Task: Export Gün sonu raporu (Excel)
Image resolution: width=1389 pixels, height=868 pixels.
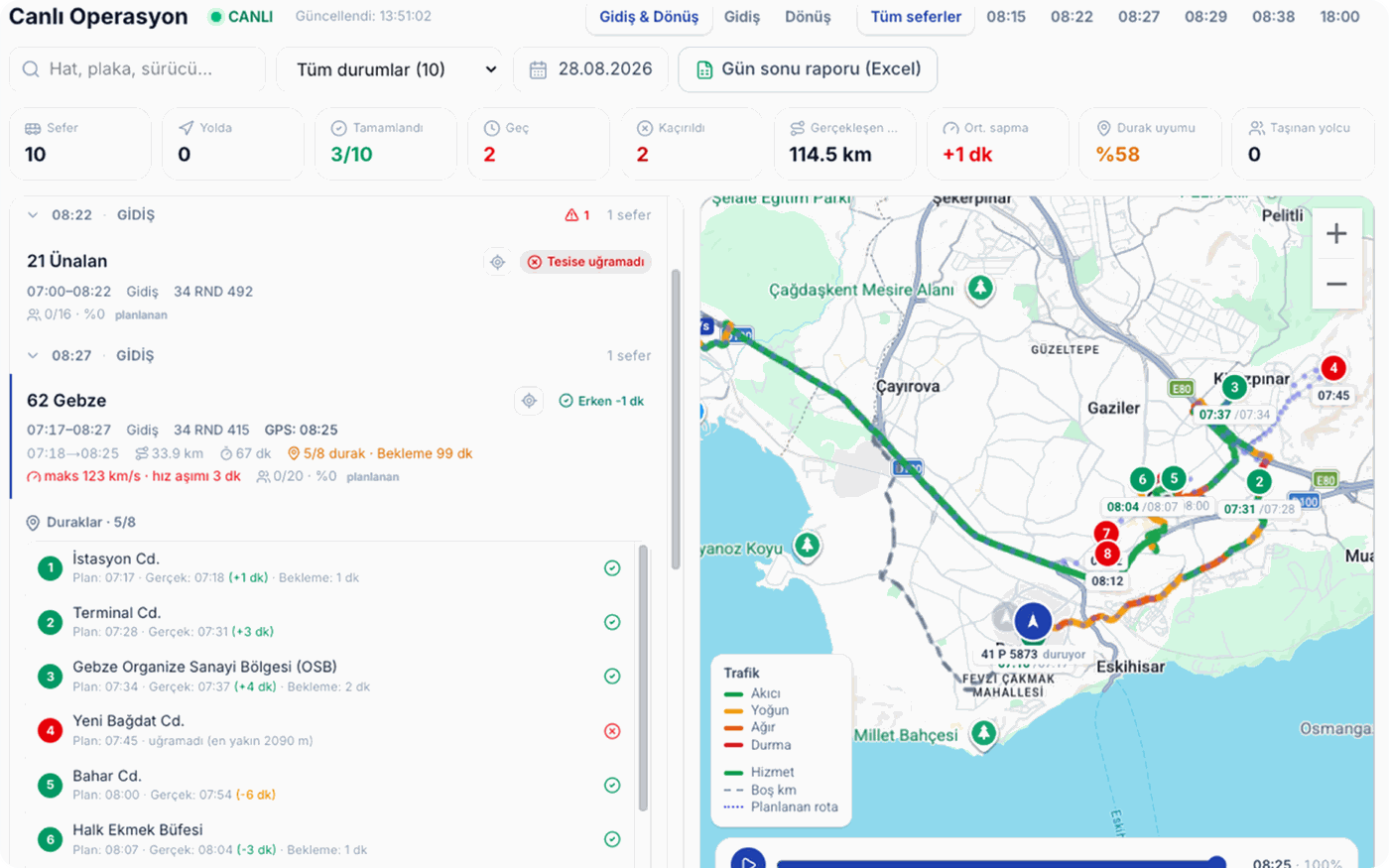Action: click(808, 69)
